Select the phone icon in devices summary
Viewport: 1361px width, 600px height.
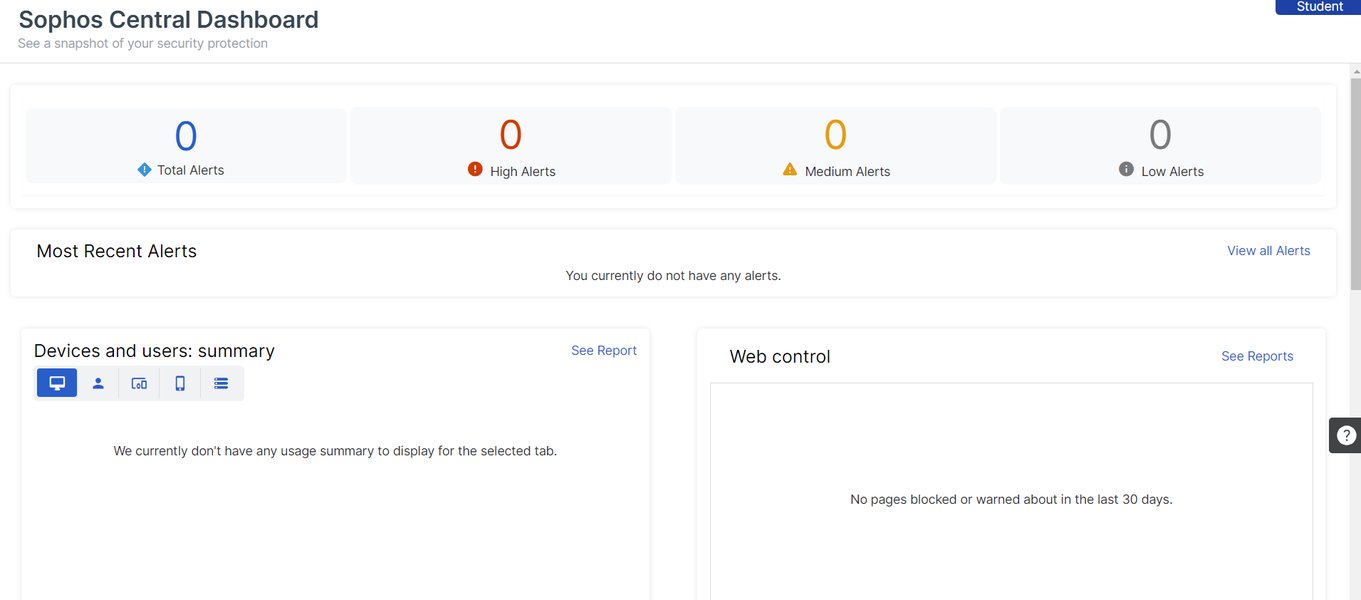(x=180, y=382)
